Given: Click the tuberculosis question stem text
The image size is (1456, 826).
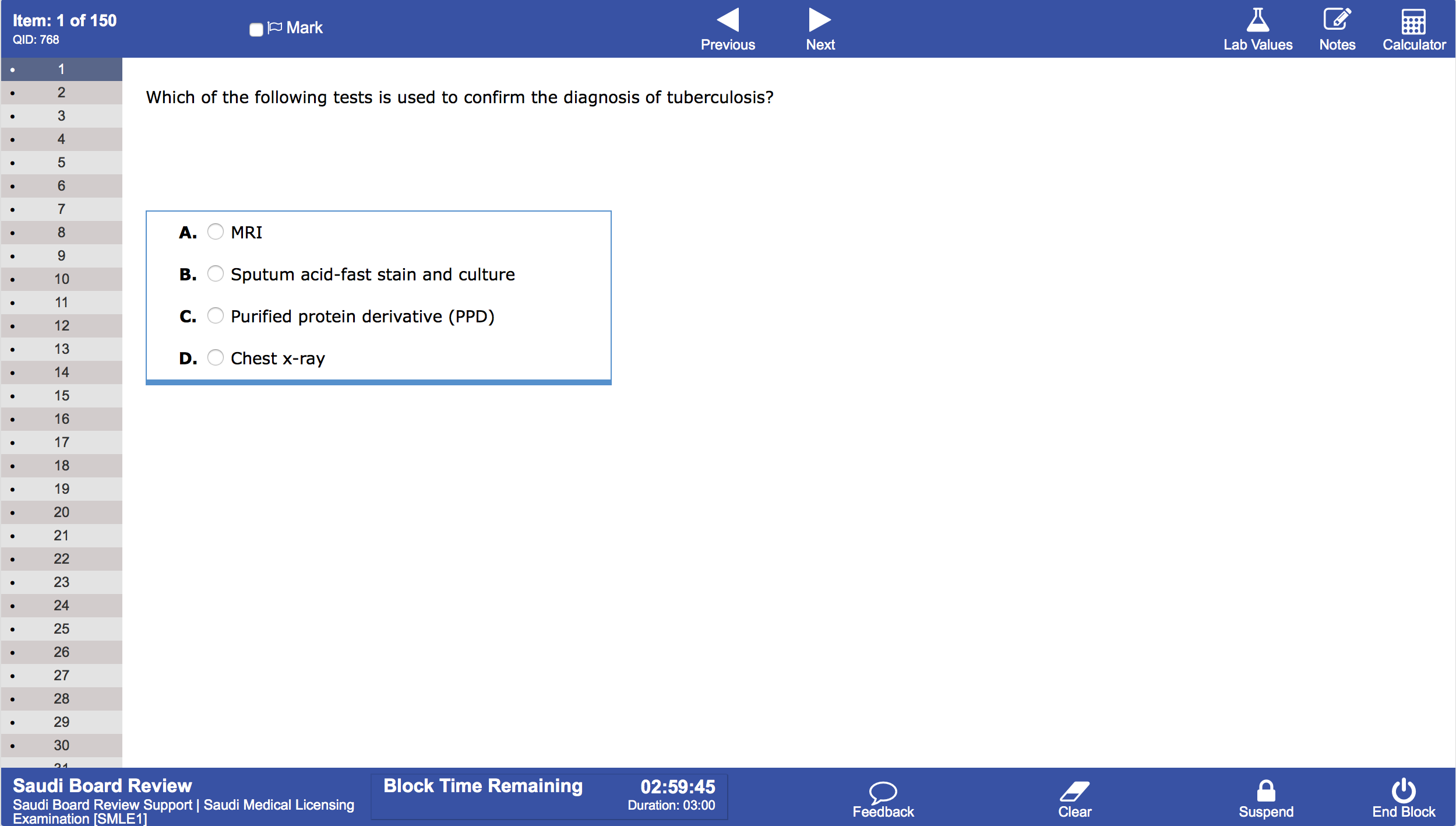Looking at the screenshot, I should click(460, 97).
